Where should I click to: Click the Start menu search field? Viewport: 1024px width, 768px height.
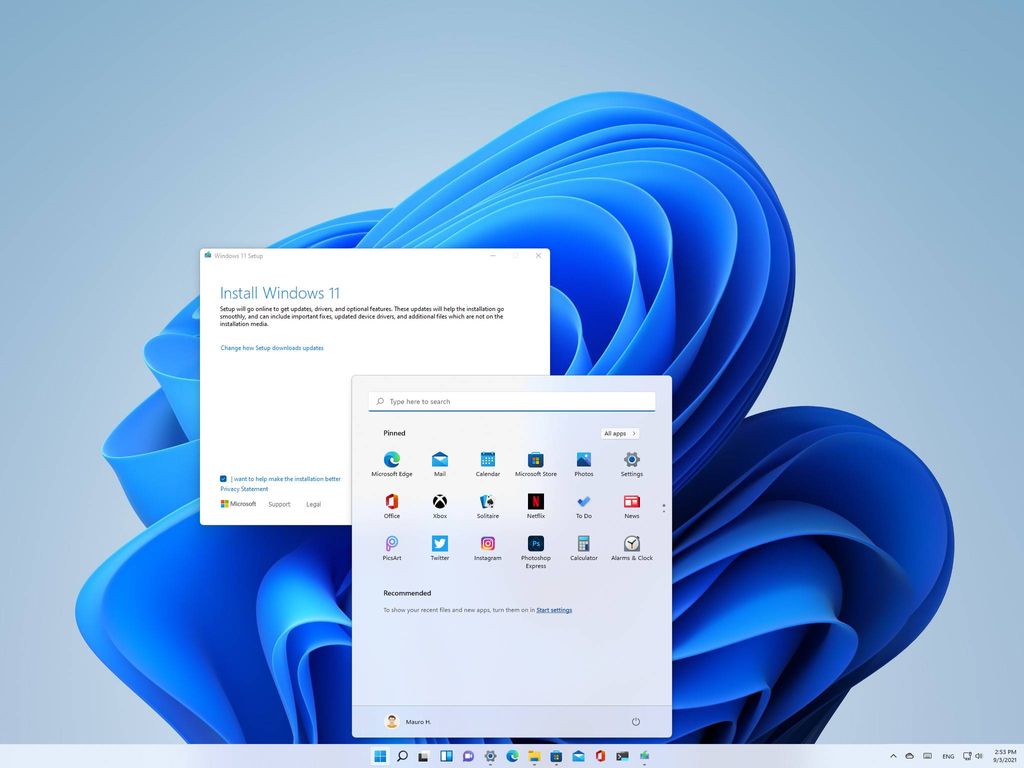[512, 401]
